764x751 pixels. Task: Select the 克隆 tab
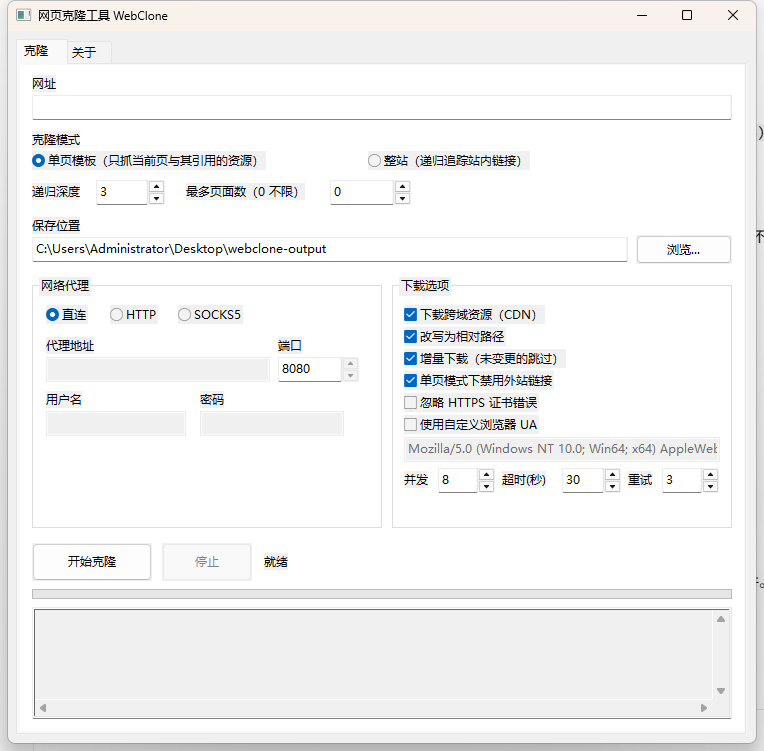(41, 51)
